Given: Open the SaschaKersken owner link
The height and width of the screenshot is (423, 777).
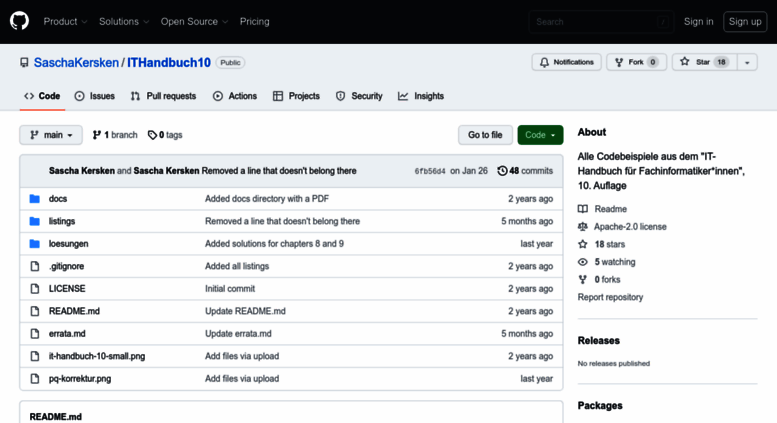Looking at the screenshot, I should click(76, 63).
